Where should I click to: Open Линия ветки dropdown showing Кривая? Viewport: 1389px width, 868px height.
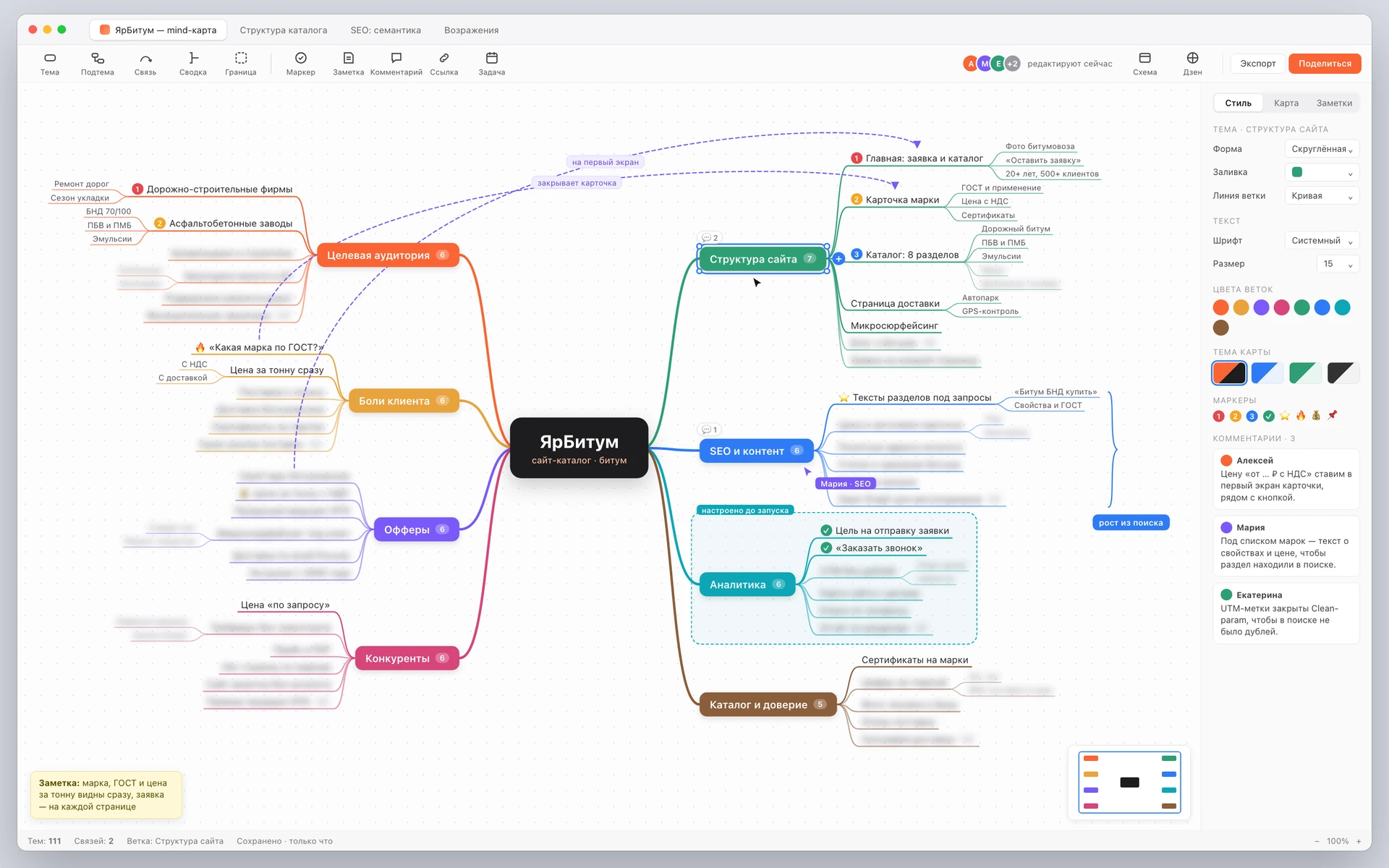click(1322, 195)
